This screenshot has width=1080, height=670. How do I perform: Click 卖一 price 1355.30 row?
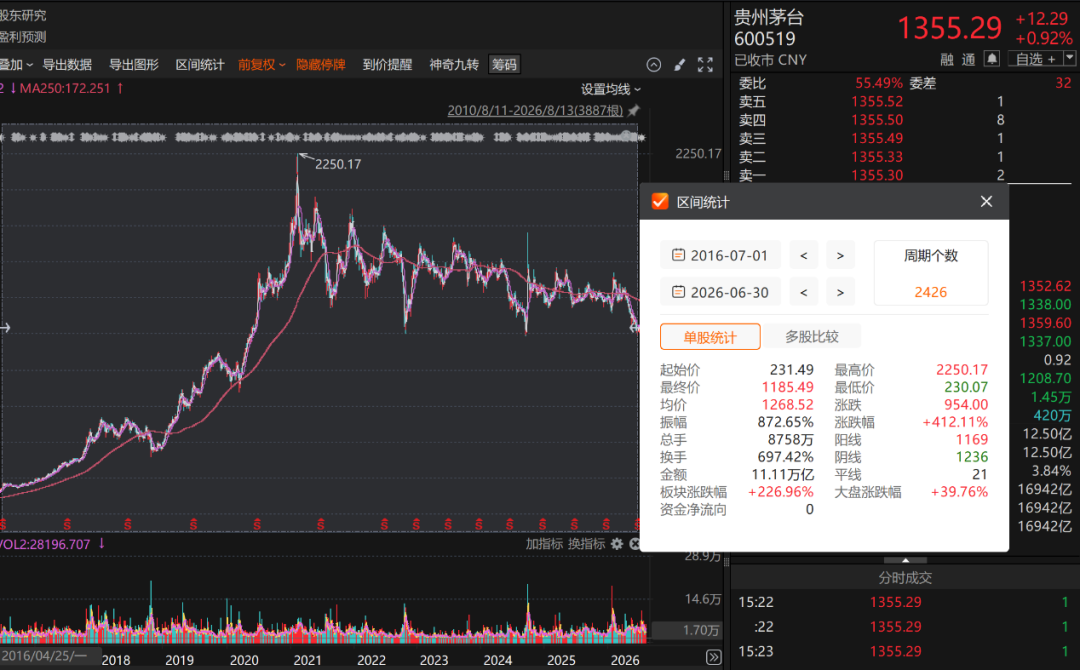click(x=871, y=176)
